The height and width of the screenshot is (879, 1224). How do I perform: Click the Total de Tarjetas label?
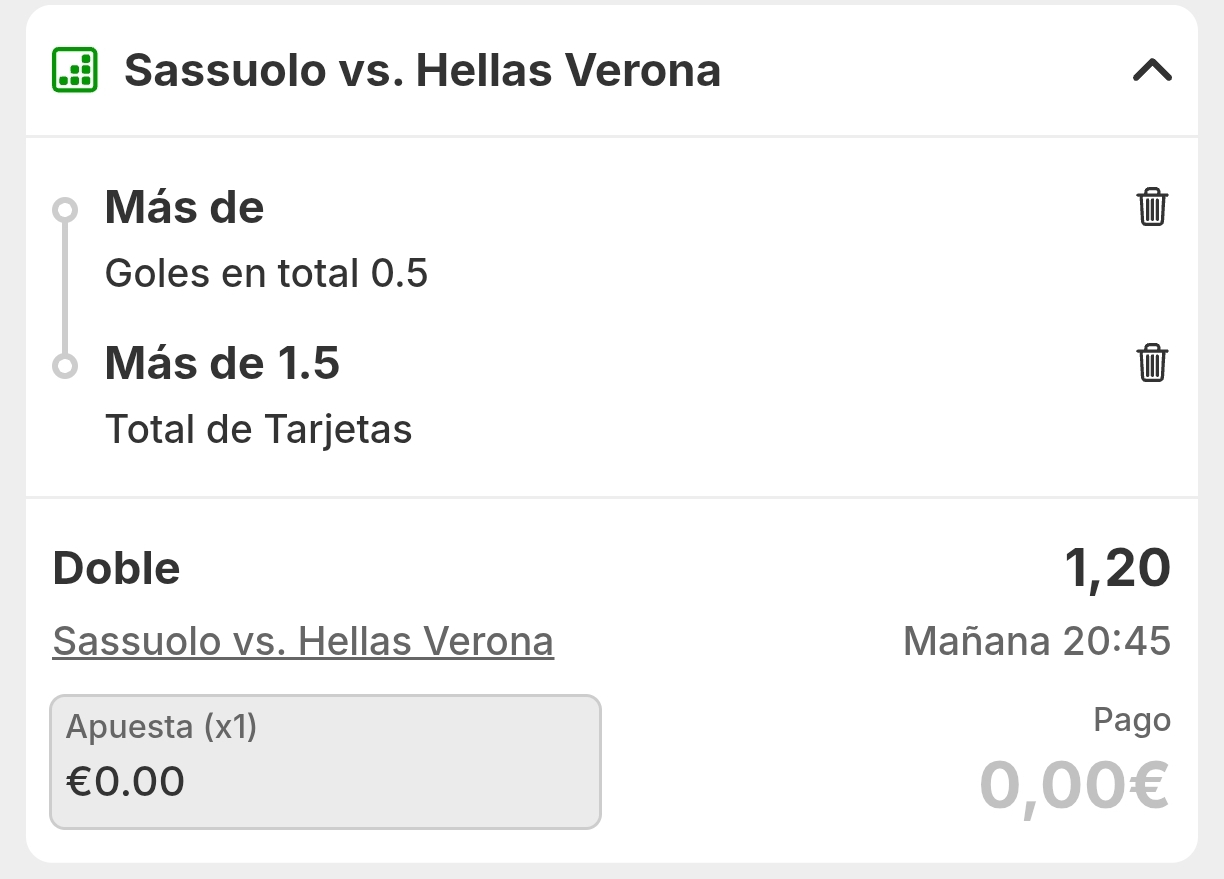[258, 429]
